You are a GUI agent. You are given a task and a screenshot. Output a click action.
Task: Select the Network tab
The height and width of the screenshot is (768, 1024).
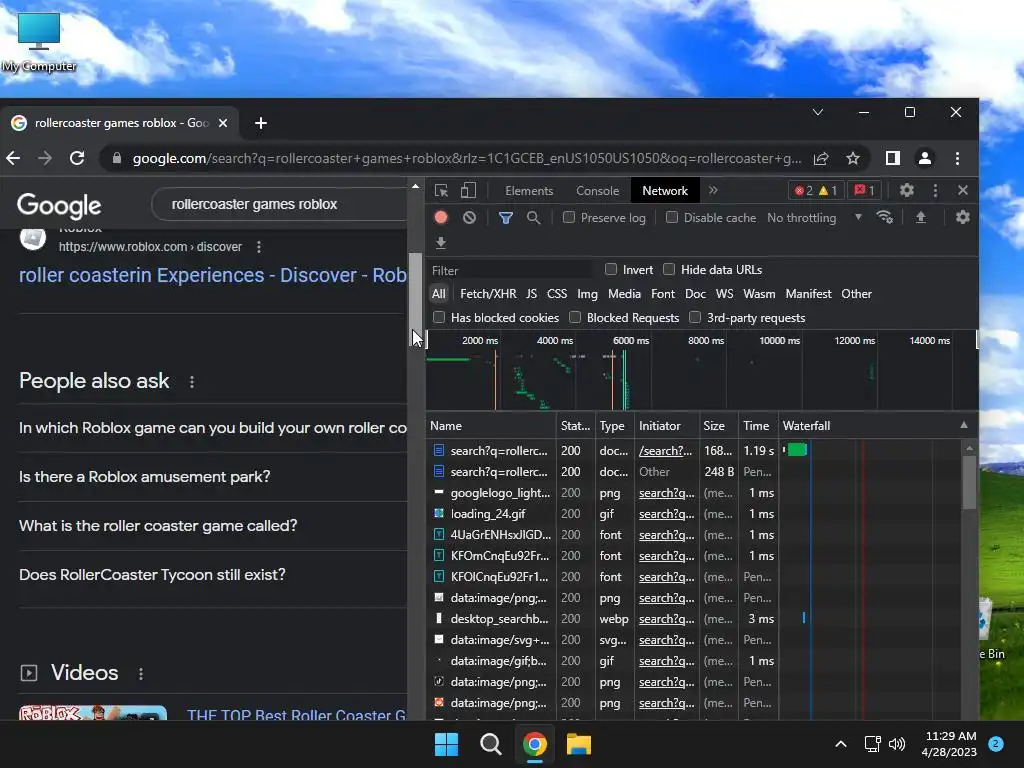(665, 191)
